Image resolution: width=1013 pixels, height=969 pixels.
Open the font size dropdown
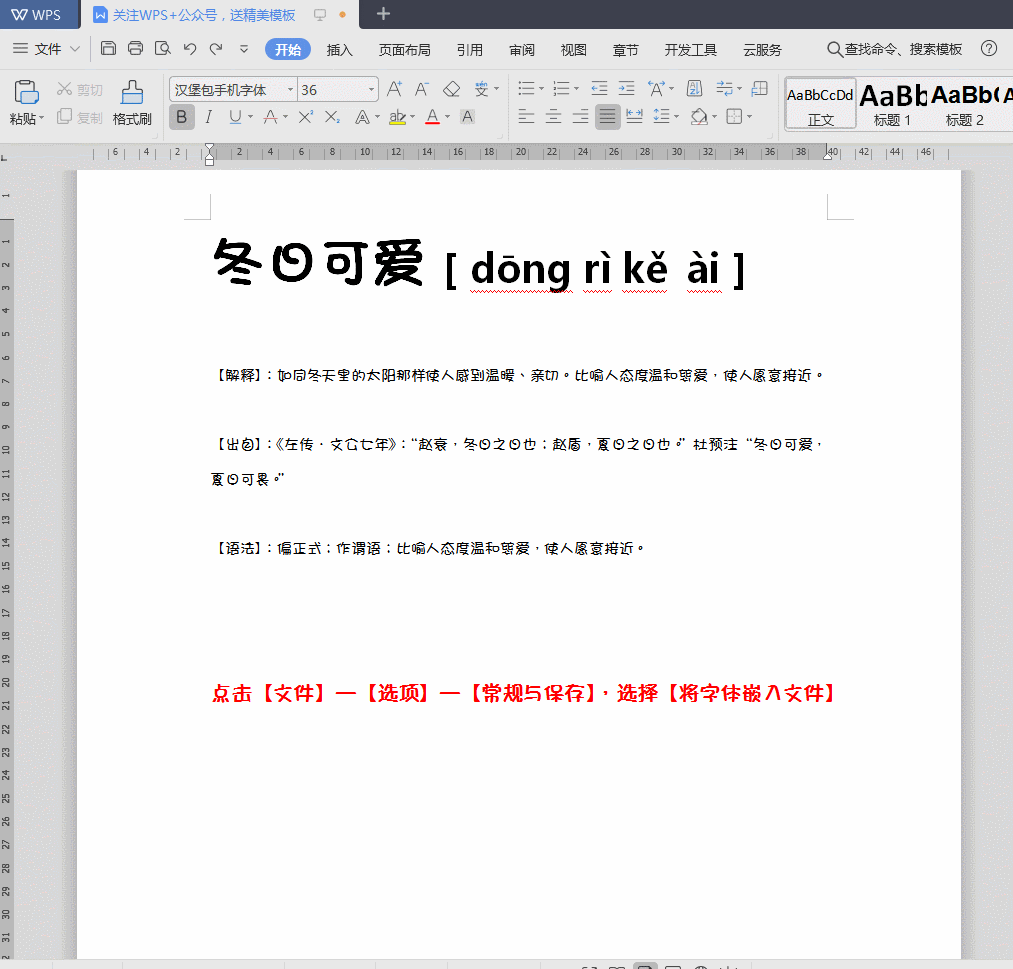pos(371,90)
